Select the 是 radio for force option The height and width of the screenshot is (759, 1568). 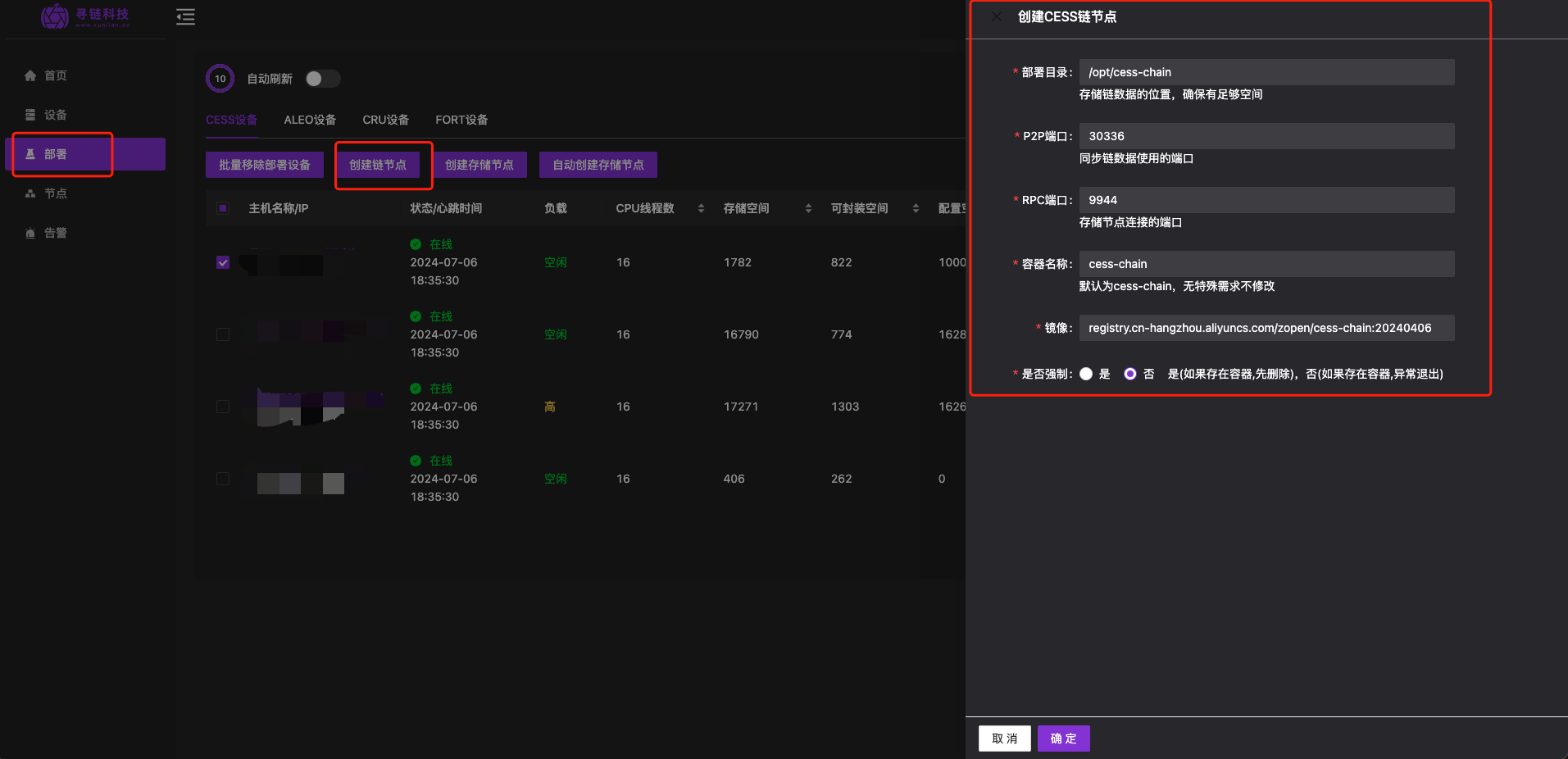coord(1086,374)
